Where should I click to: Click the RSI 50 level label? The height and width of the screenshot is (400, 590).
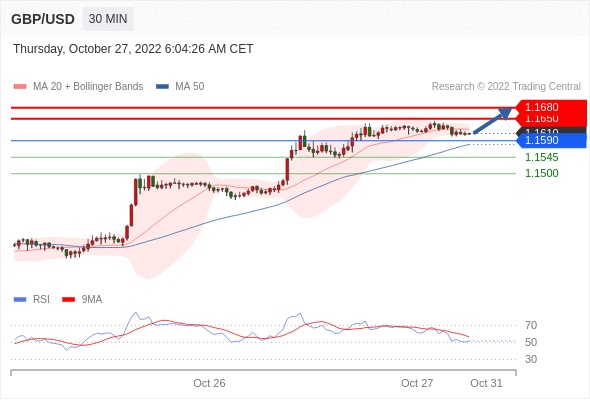pos(531,342)
